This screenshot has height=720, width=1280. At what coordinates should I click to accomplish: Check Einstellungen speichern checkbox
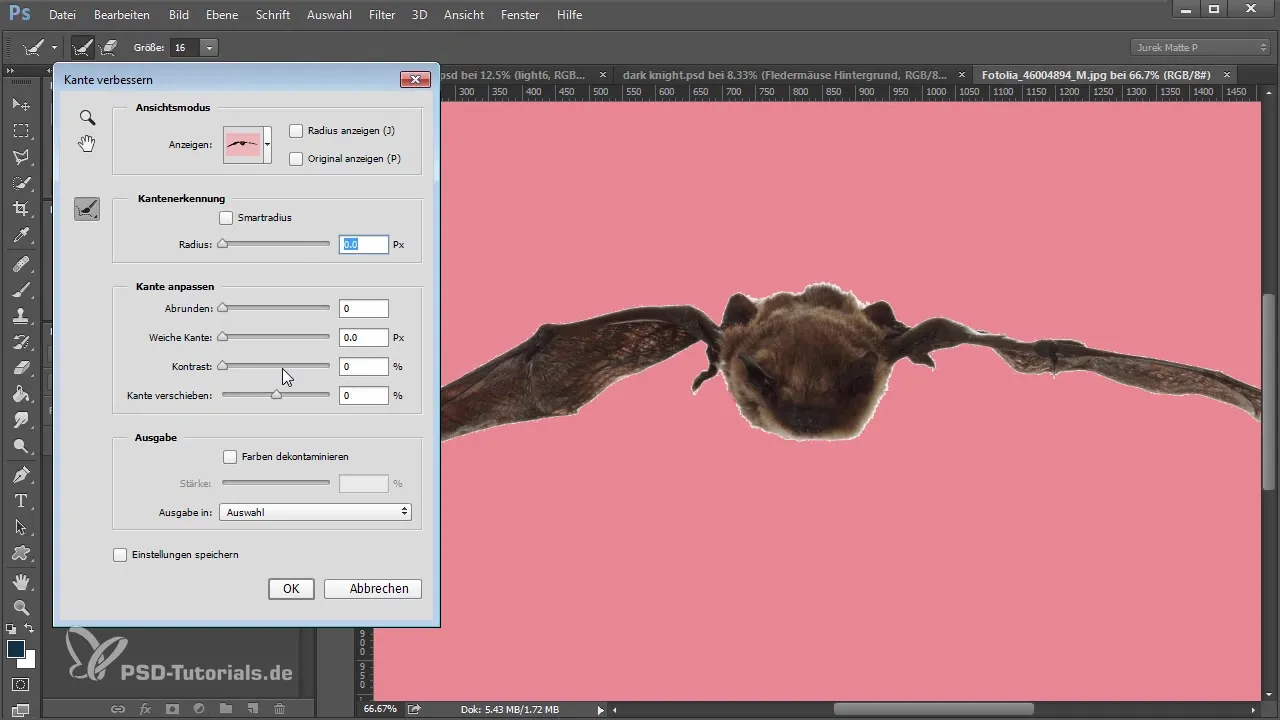click(x=120, y=554)
